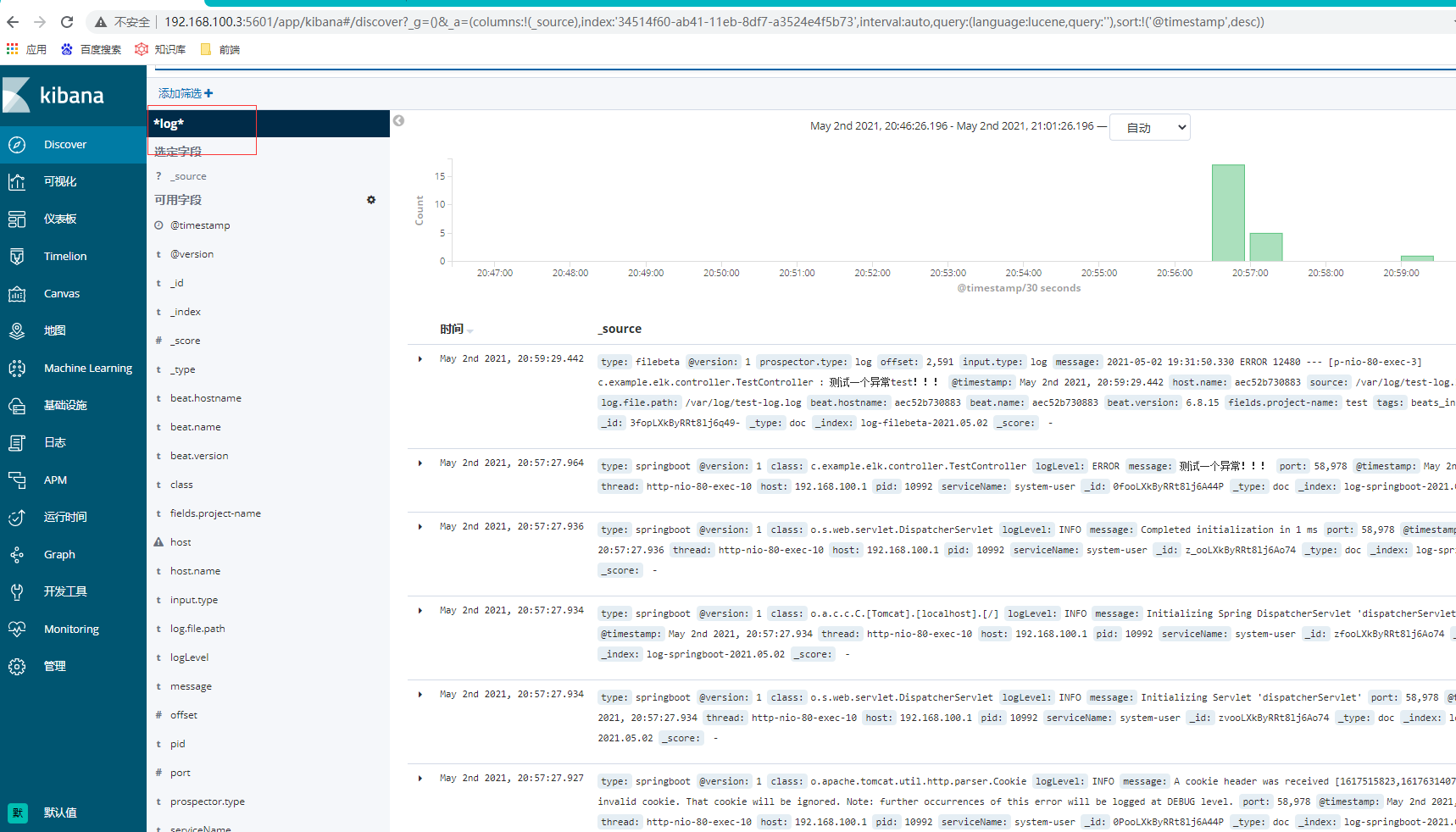Viewport: 1456px width, 832px height.
Task: Expand log row at 20:57:27.936
Action: tap(420, 527)
